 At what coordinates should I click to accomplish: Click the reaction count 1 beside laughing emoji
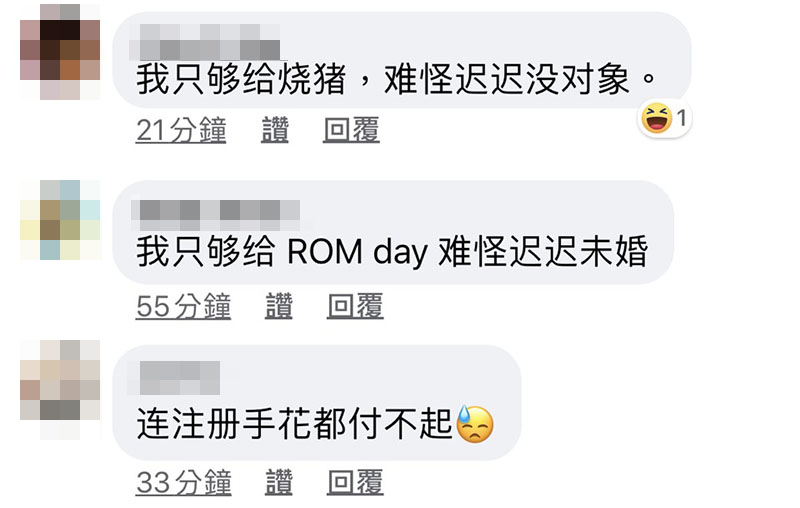coord(682,118)
